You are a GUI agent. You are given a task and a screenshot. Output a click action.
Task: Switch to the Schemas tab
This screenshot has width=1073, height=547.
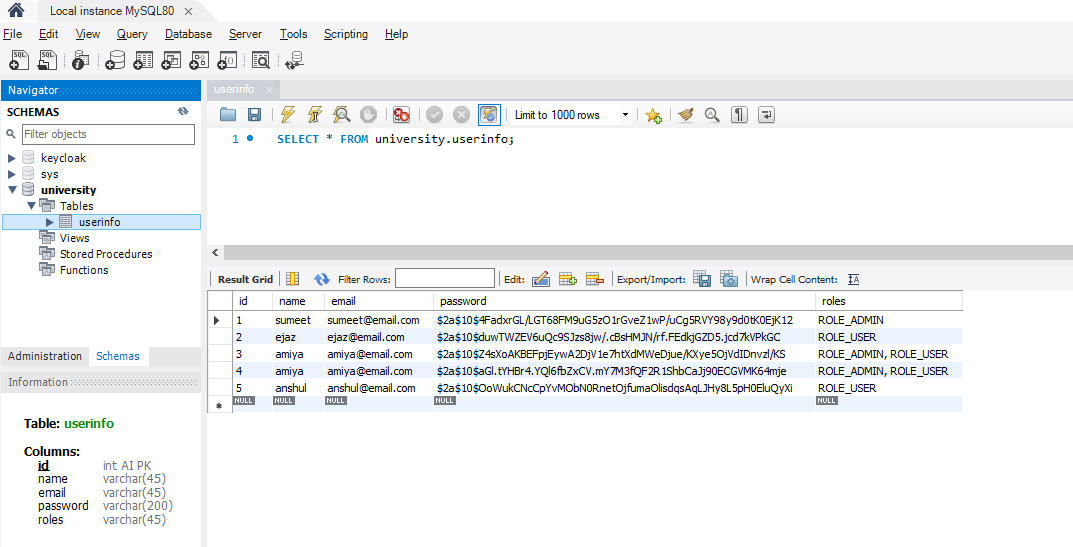click(118, 356)
